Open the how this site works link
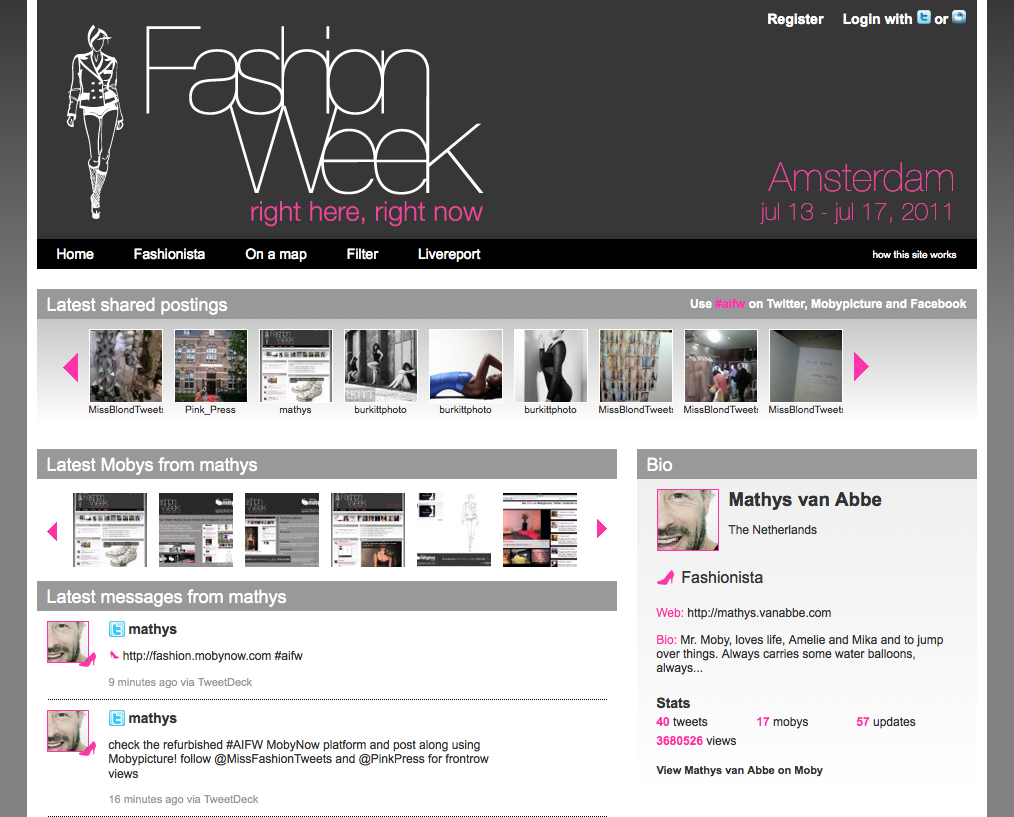 point(914,255)
